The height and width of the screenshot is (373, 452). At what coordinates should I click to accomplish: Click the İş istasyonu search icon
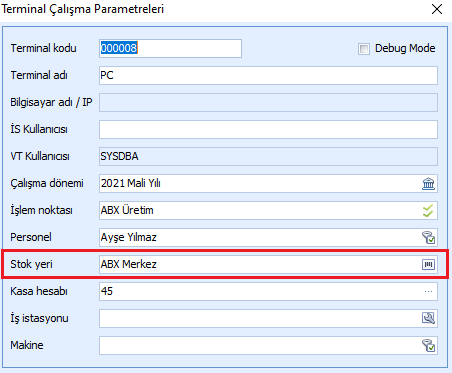point(428,318)
